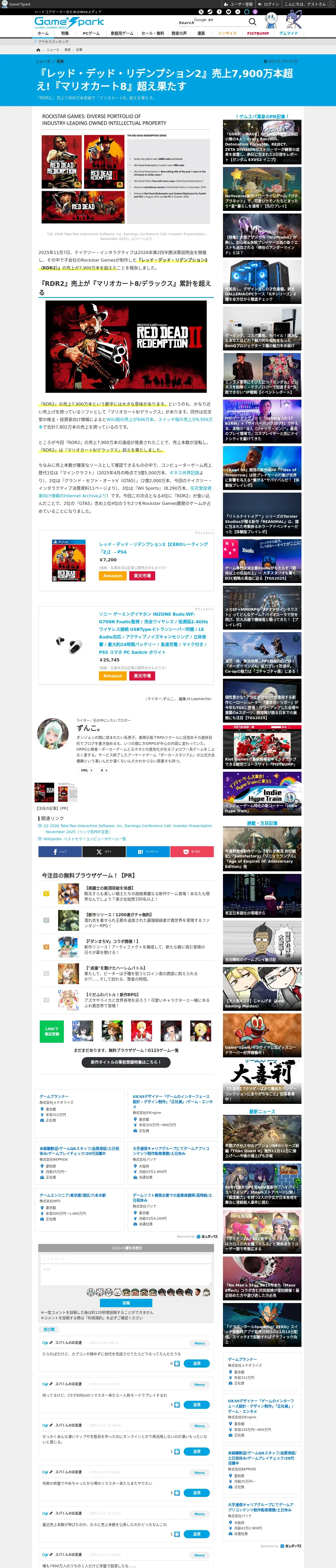Open the インサイド navigation link
336x1568 pixels.
(x=227, y=33)
